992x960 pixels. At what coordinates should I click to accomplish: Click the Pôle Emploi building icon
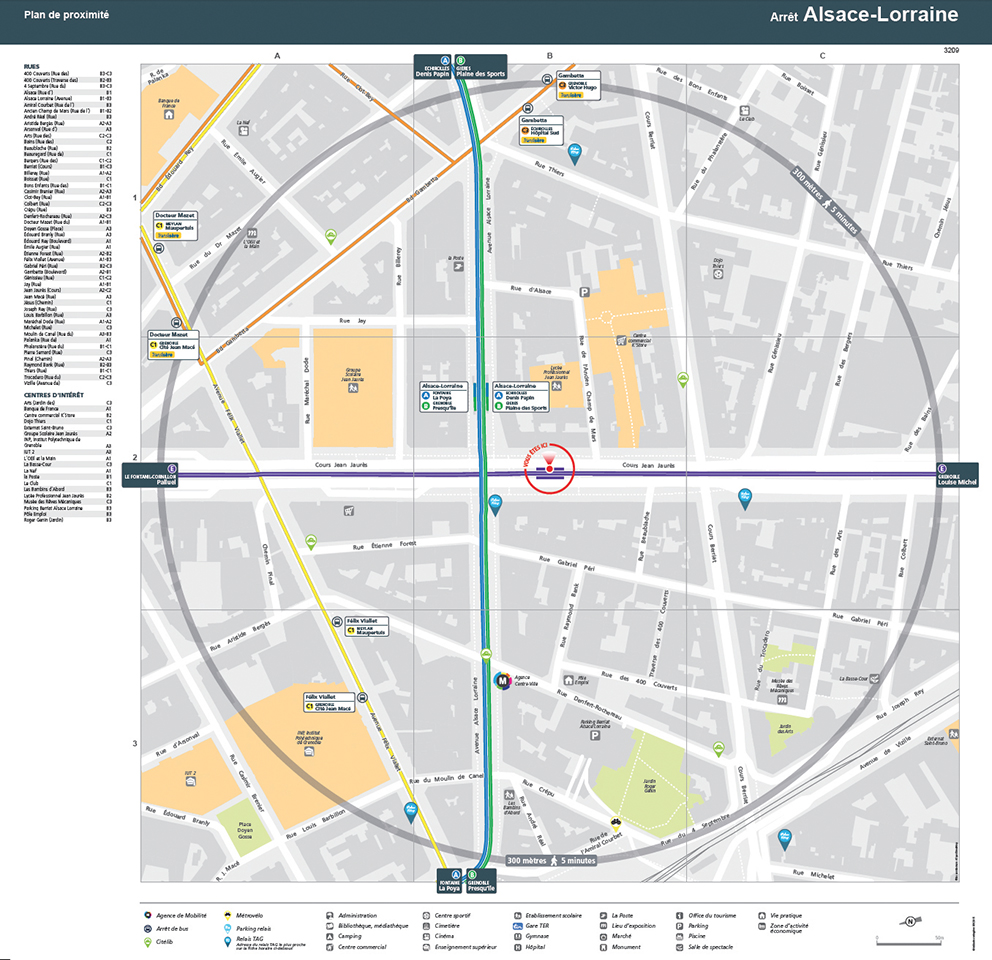tap(568, 680)
